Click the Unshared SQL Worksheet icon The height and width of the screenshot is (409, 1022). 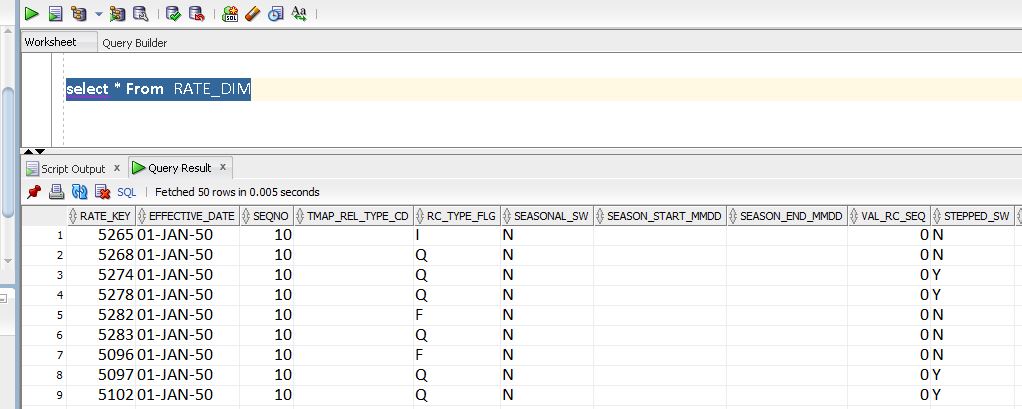[230, 14]
